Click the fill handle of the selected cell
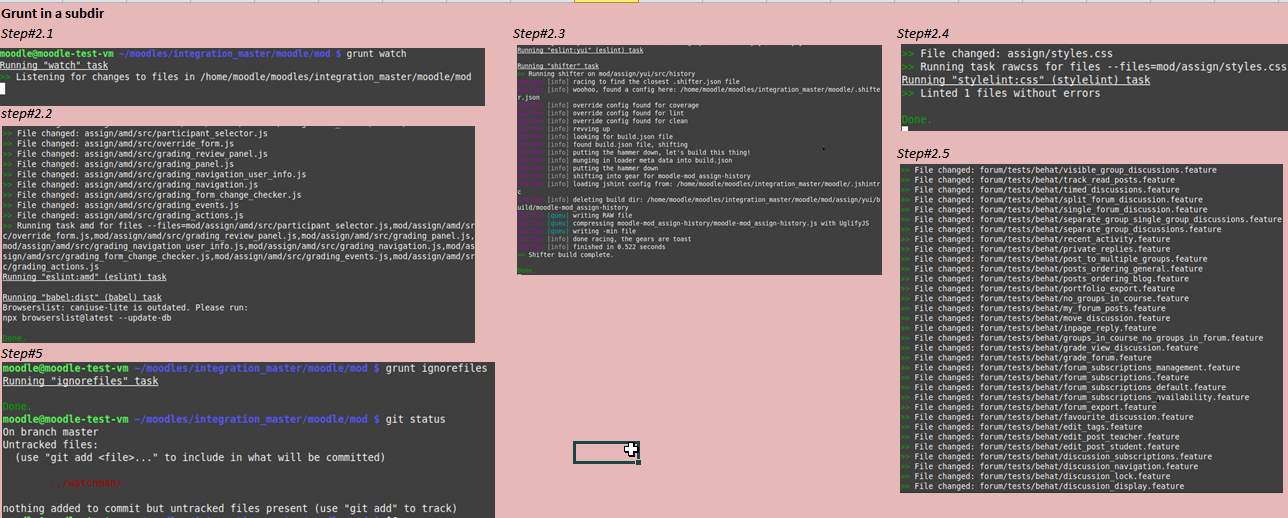The height and width of the screenshot is (518, 1288). coord(637,462)
